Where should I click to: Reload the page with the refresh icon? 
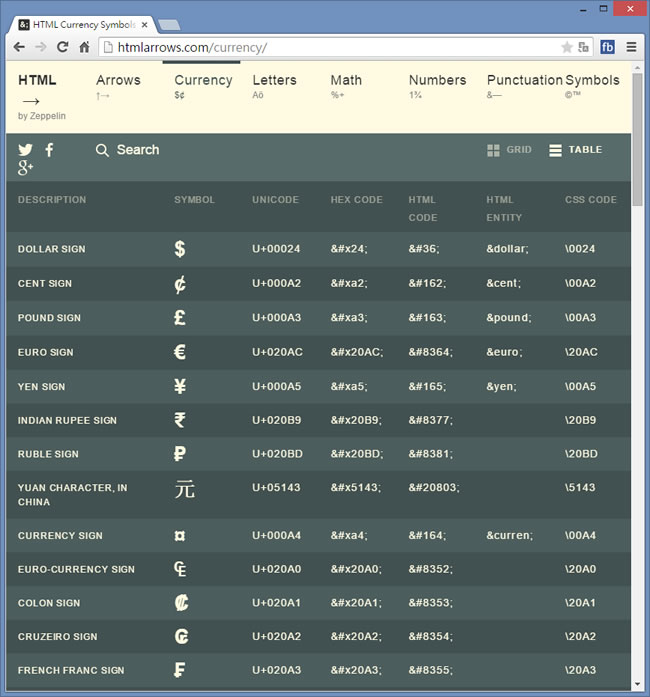[62, 47]
